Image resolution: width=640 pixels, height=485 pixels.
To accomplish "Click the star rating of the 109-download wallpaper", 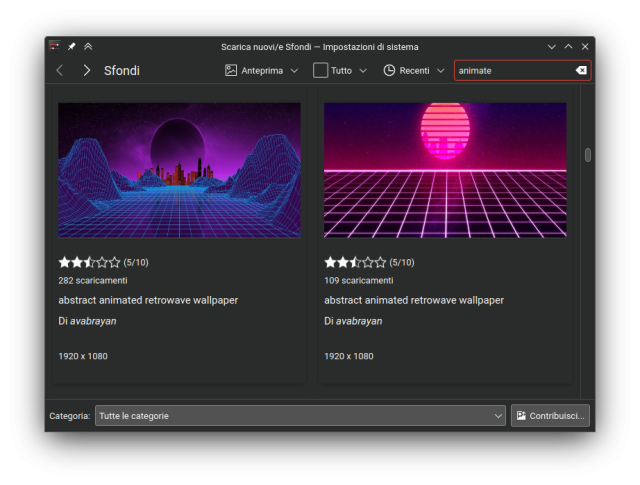I will [x=355, y=262].
